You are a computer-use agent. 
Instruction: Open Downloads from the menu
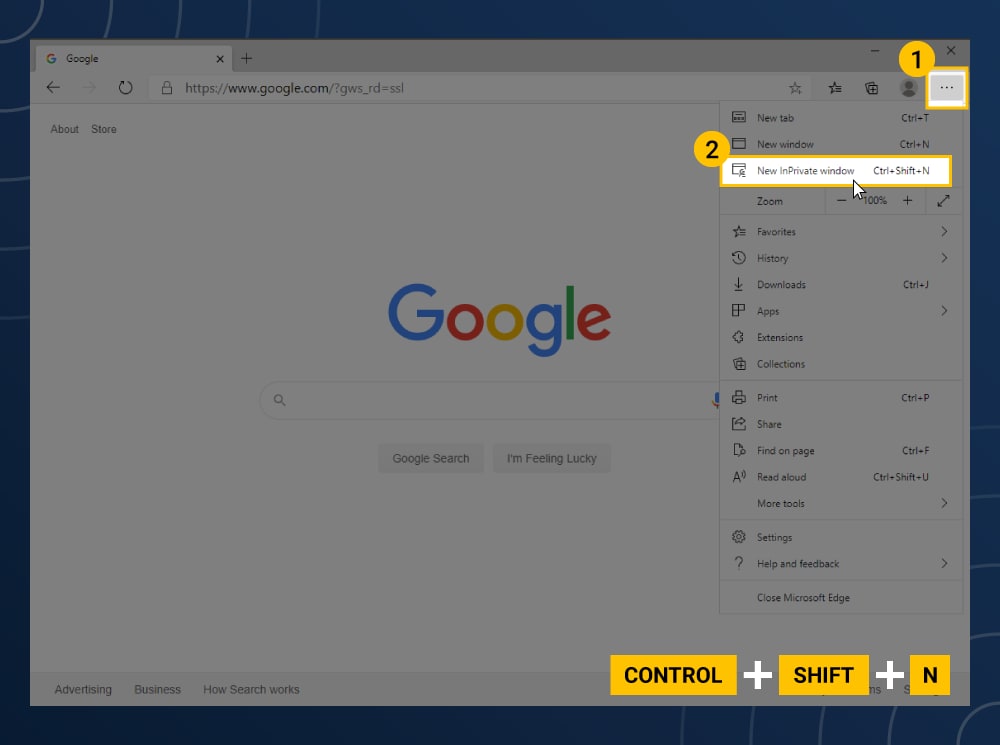[x=841, y=284]
